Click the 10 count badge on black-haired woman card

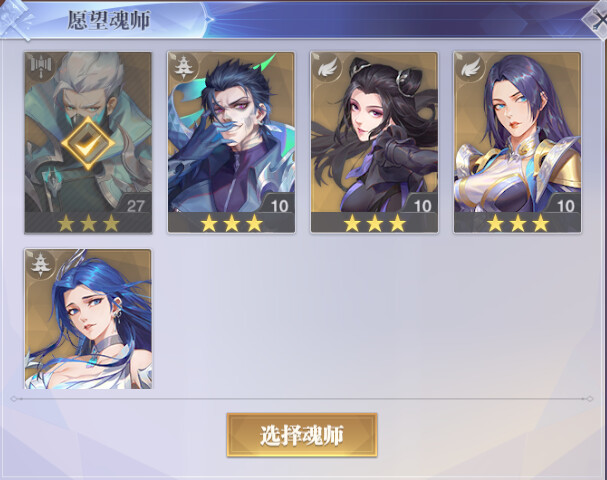coord(422,206)
